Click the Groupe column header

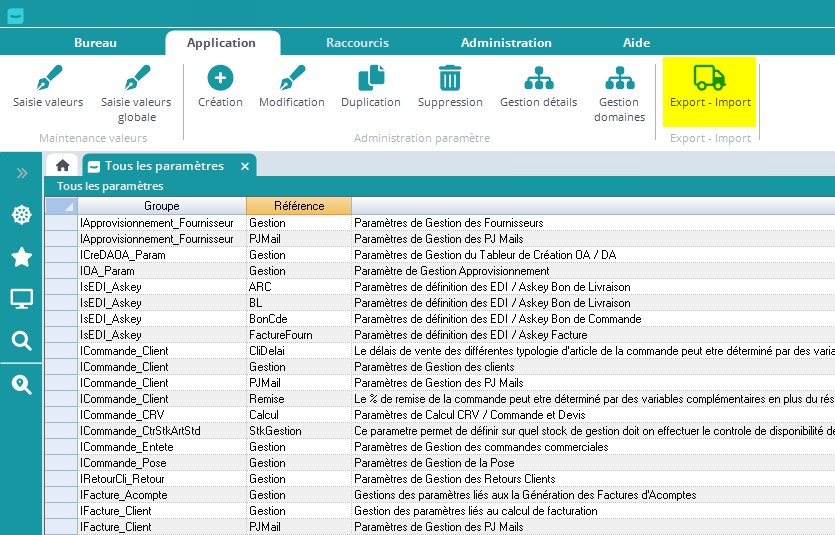(161, 206)
